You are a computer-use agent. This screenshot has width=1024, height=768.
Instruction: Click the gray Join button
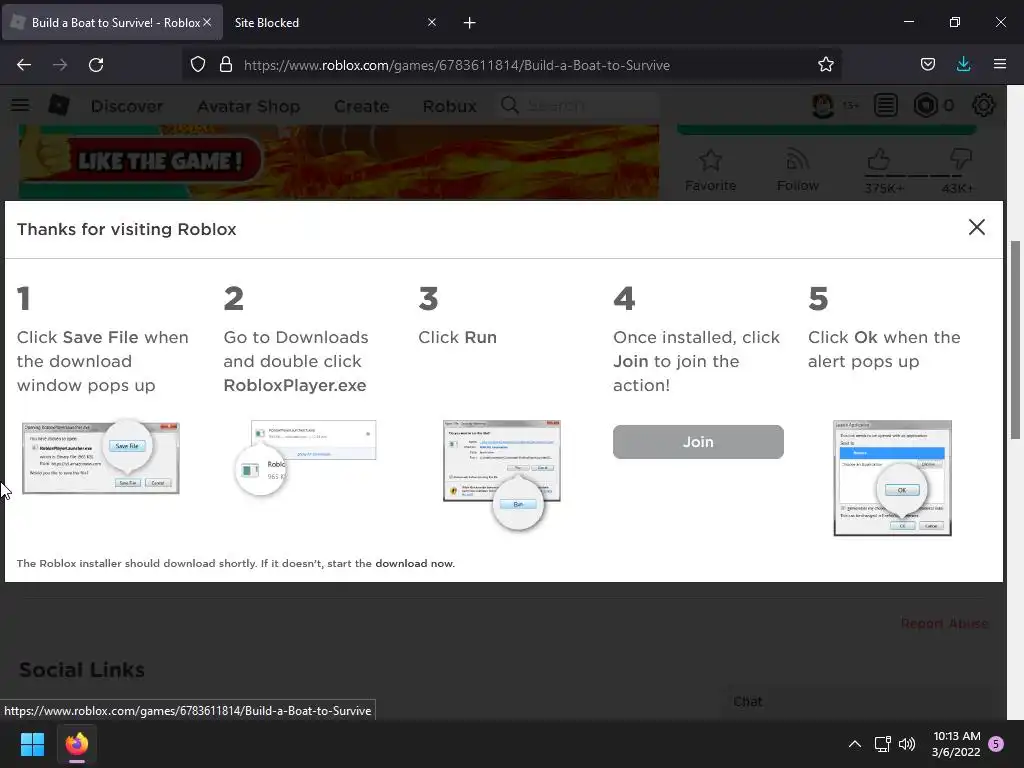pos(697,442)
